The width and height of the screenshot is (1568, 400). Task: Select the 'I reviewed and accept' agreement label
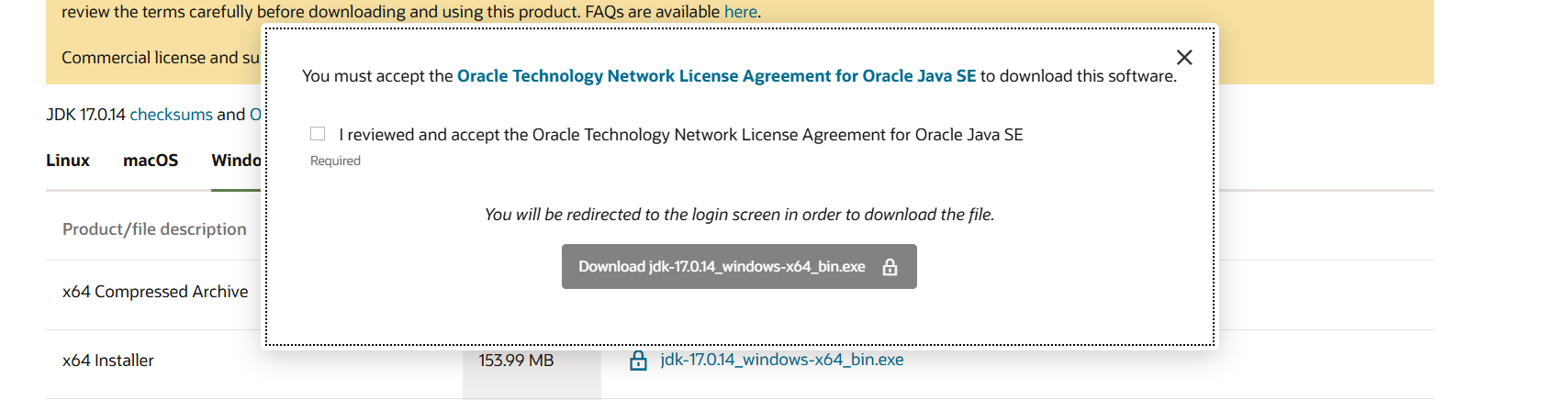pos(681,135)
